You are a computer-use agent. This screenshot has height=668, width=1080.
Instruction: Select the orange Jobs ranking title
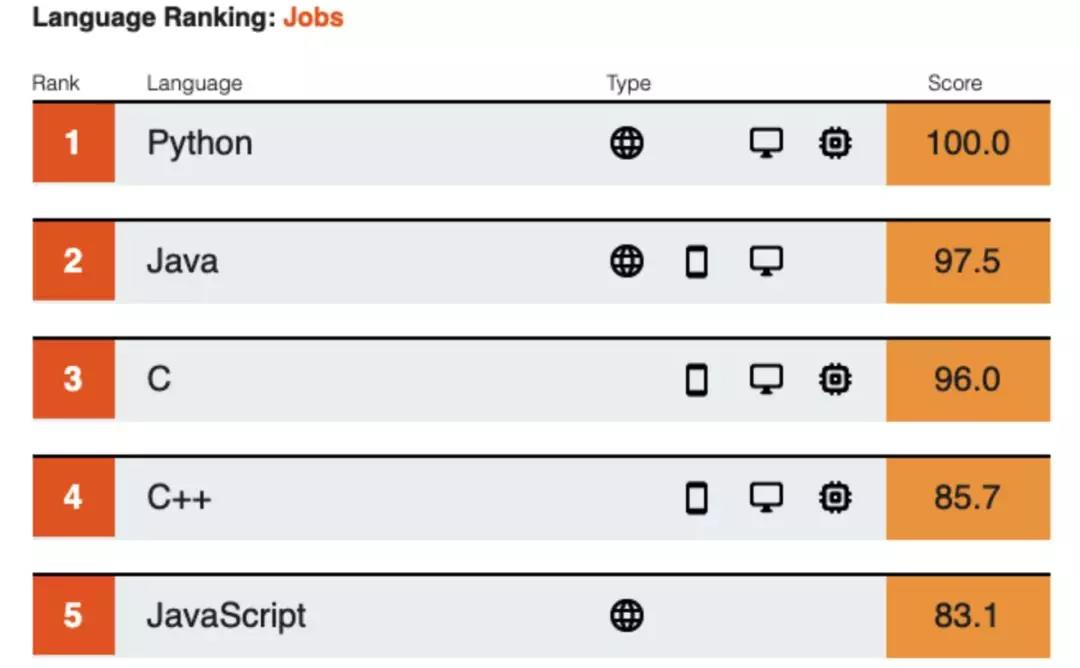point(313,18)
